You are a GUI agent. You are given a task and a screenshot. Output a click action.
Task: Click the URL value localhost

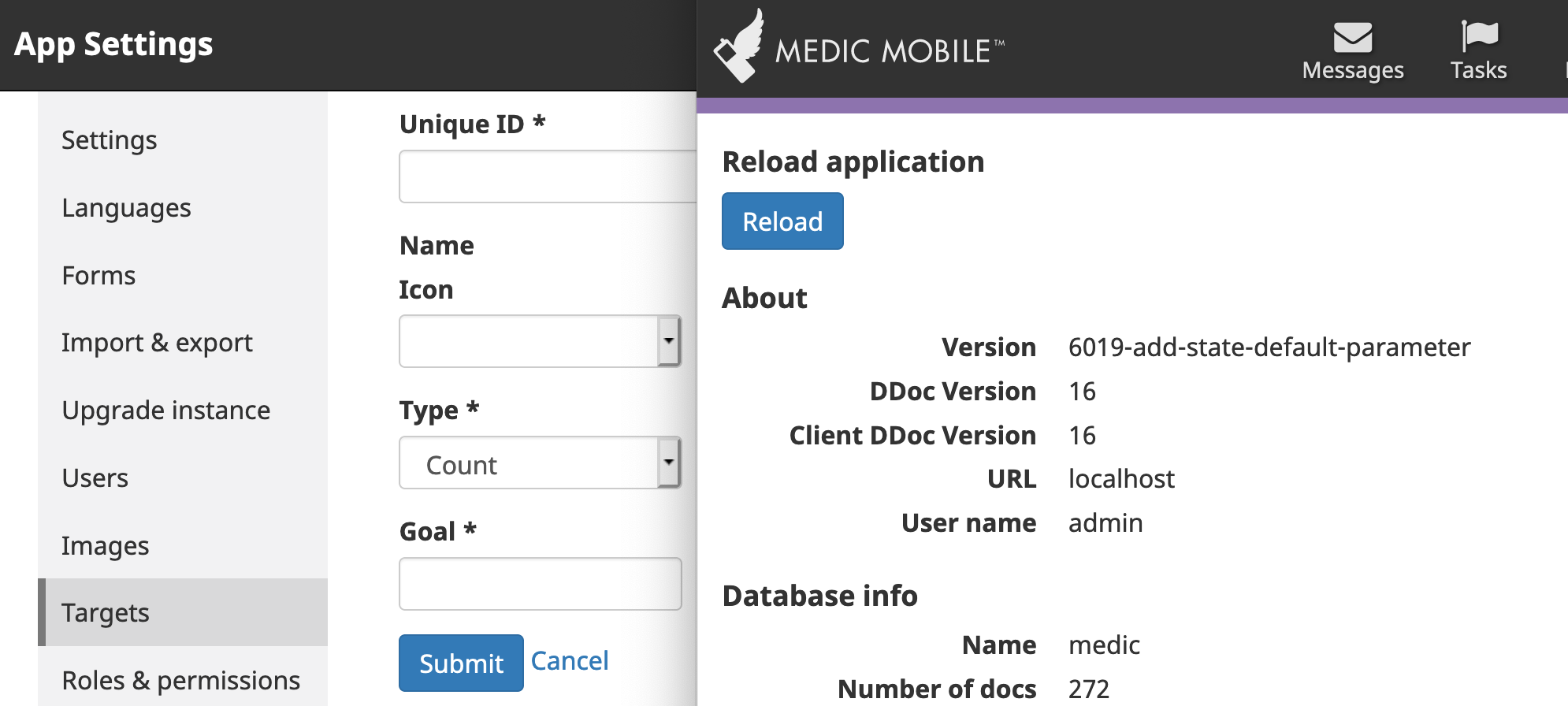pyautogui.click(x=1121, y=479)
